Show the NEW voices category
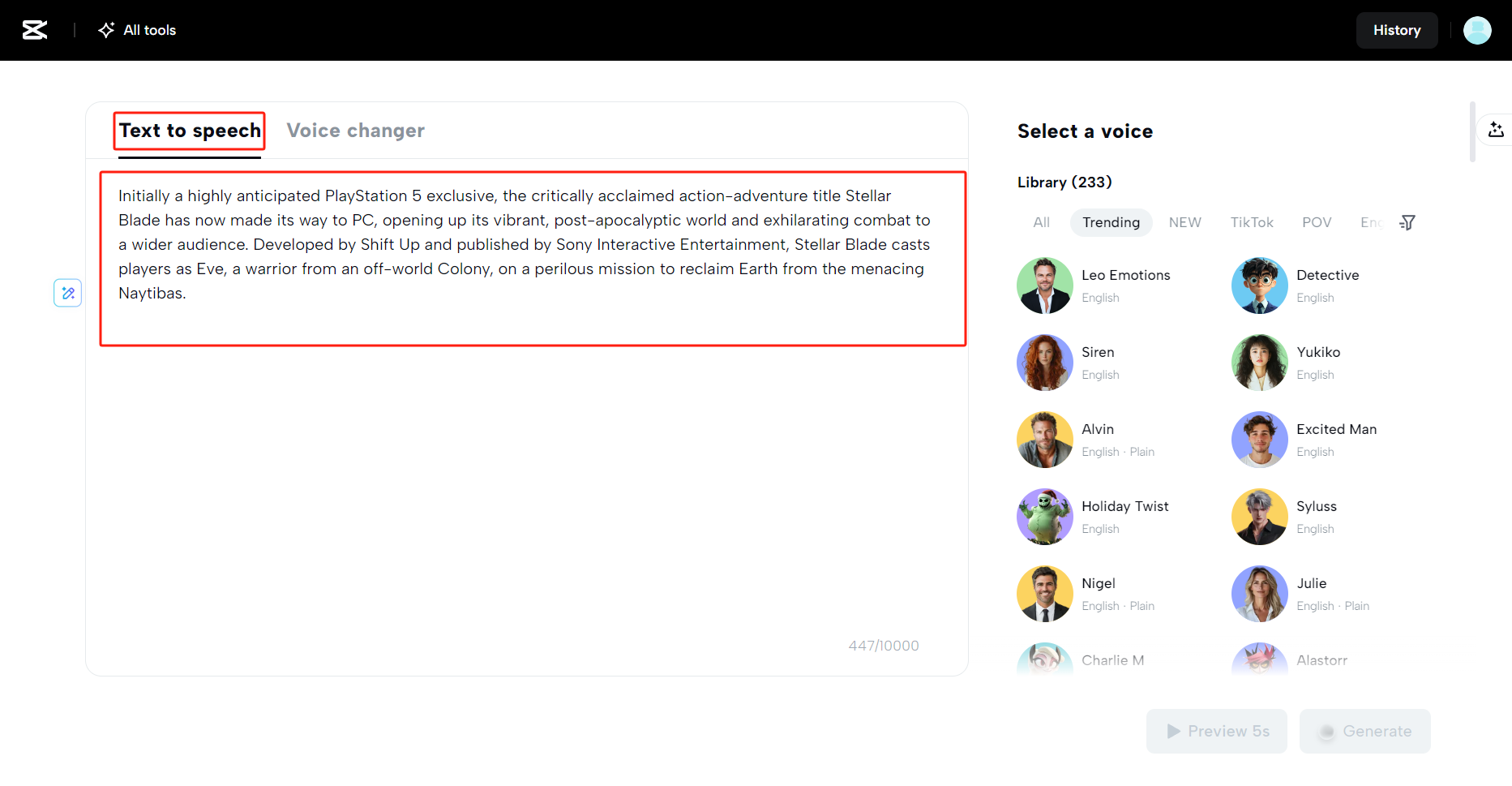The width and height of the screenshot is (1512, 786). [x=1184, y=222]
